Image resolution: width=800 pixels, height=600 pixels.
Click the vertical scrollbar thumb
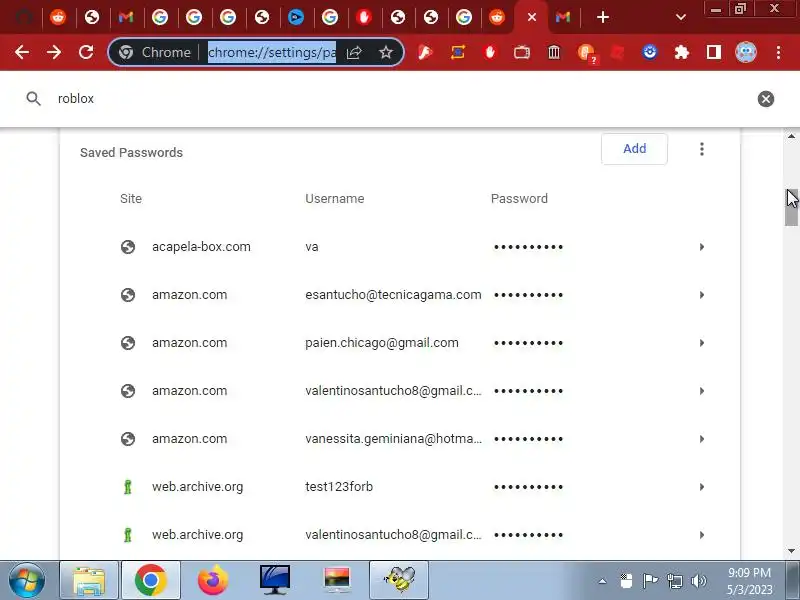click(x=791, y=207)
